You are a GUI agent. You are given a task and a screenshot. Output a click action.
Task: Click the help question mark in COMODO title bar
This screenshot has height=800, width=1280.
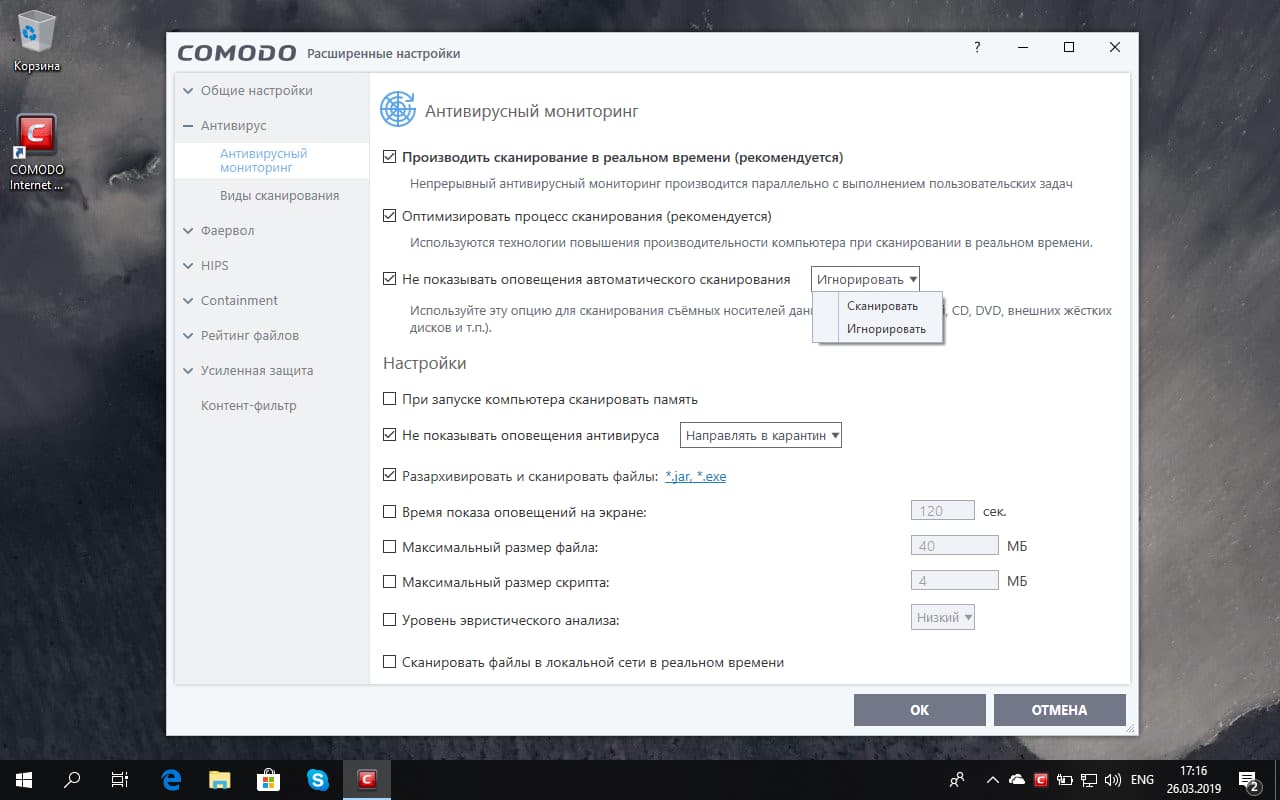(x=977, y=47)
